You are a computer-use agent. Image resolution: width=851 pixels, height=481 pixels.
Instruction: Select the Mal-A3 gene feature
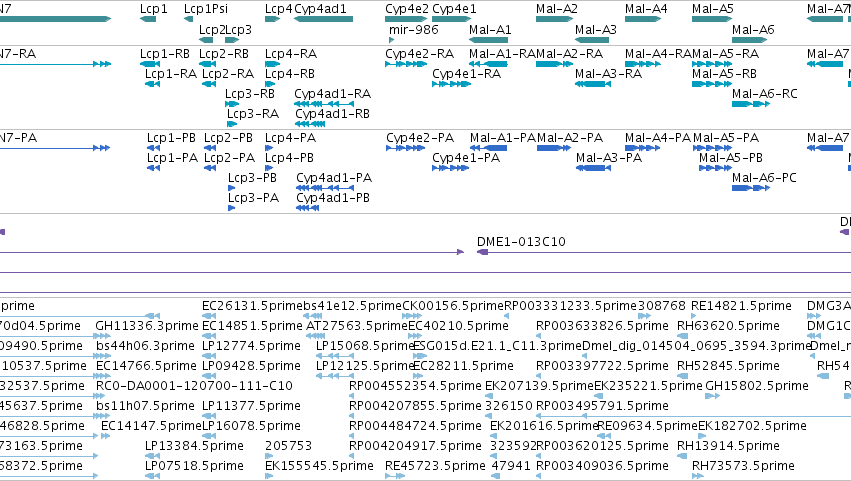coord(592,40)
